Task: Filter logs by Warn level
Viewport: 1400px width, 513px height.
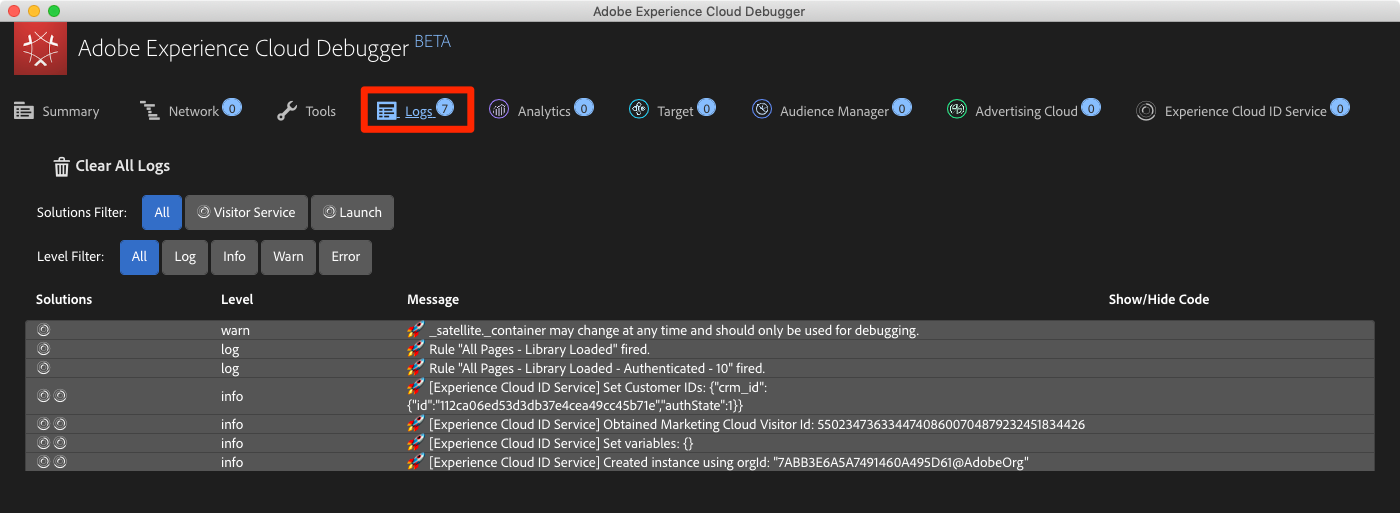Action: (288, 256)
